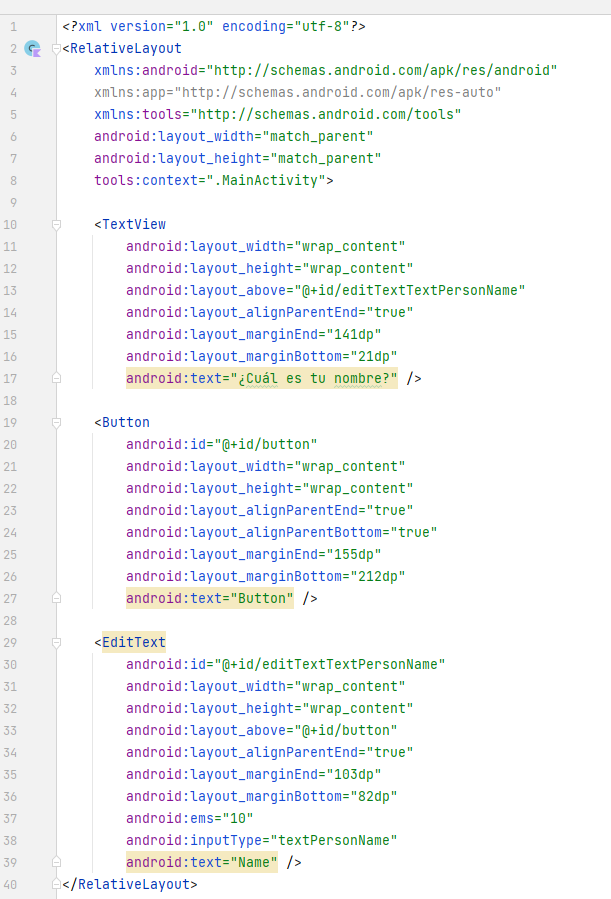Image resolution: width=611 pixels, height=899 pixels.
Task: Click layout_height match_parent attribute
Action: point(237,158)
